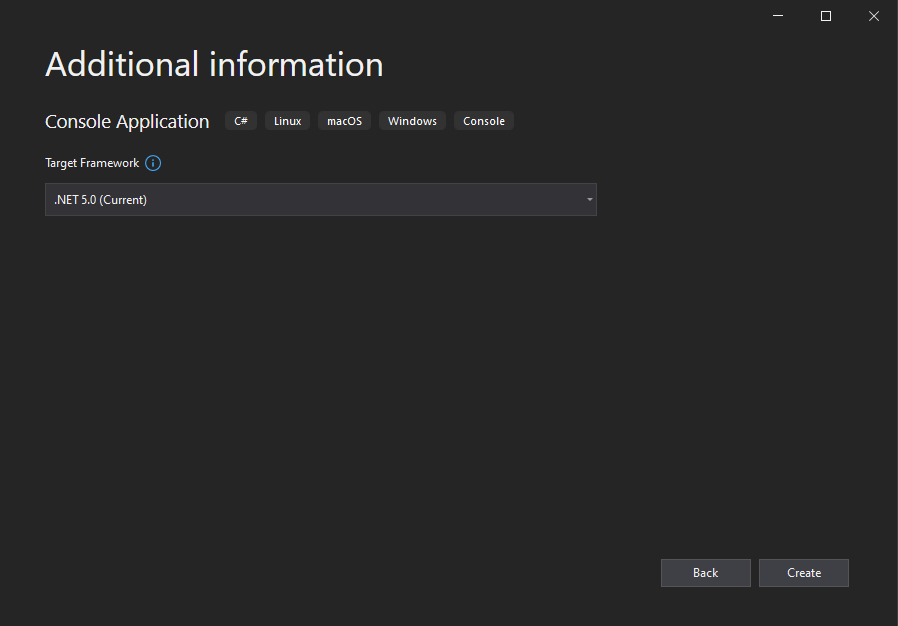Click the Target Framework label
The width and height of the screenshot is (898, 626).
click(92, 163)
